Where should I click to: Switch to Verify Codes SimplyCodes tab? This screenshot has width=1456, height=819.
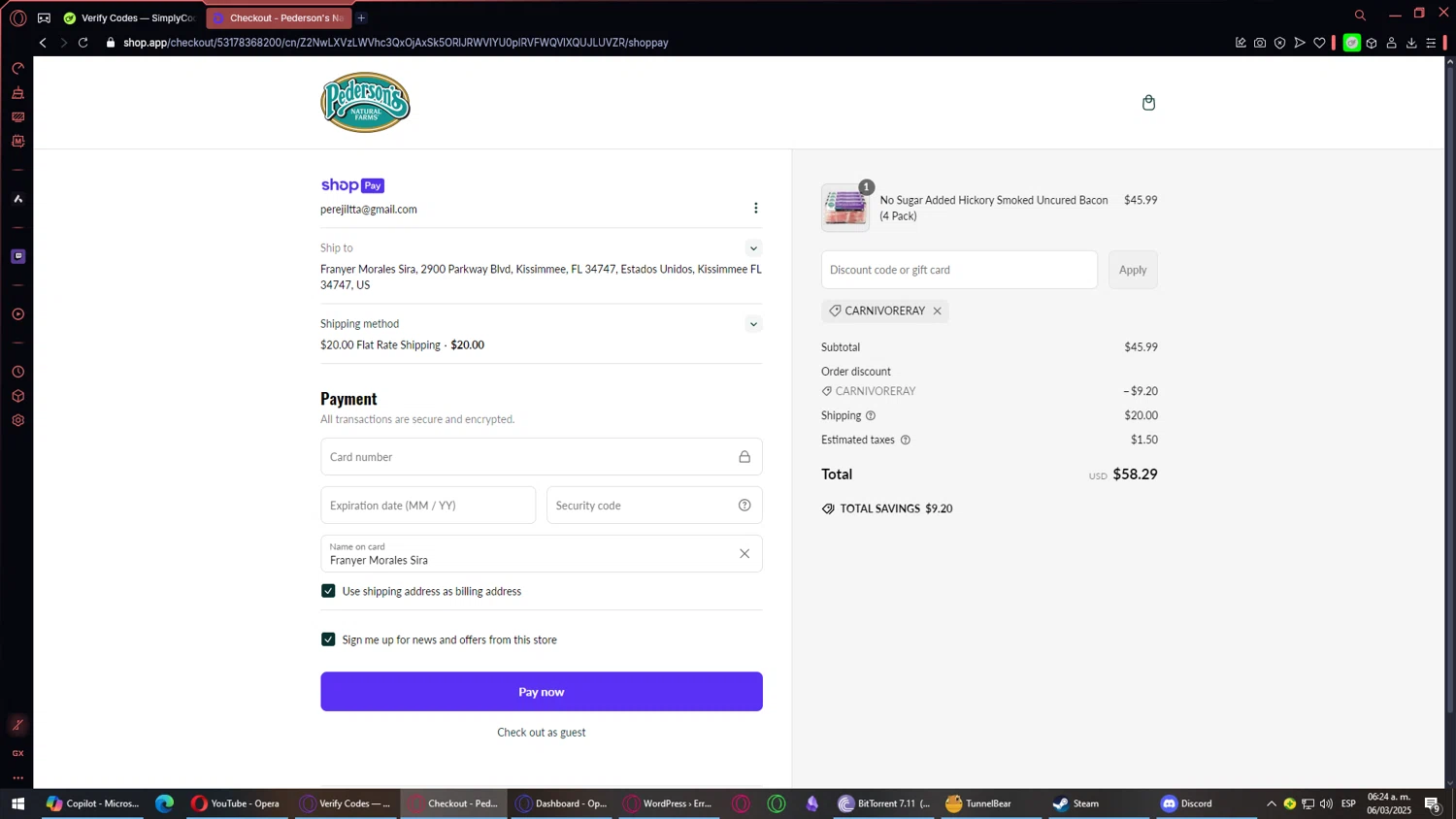point(130,17)
